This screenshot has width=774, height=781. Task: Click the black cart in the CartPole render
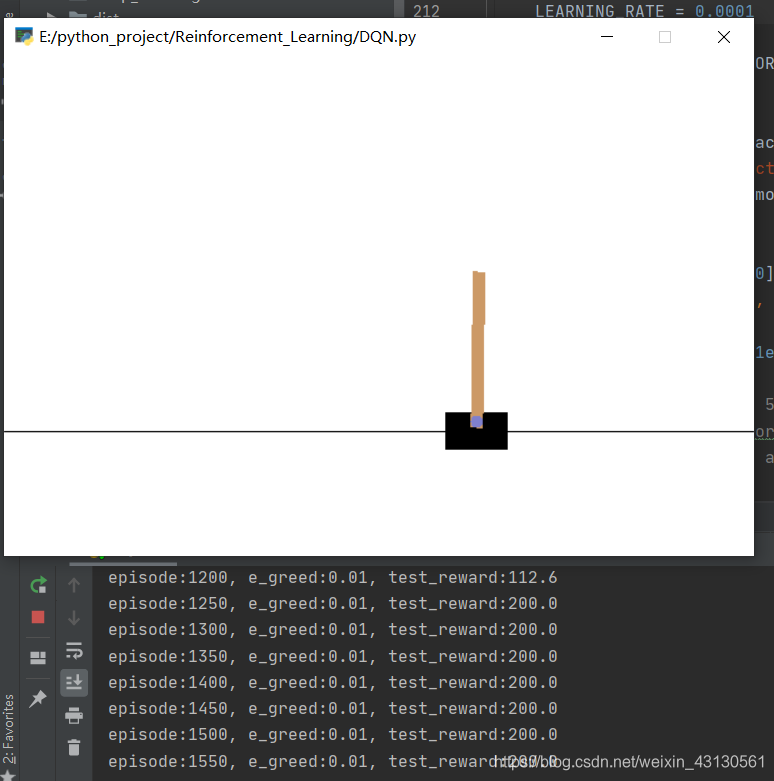click(x=476, y=431)
